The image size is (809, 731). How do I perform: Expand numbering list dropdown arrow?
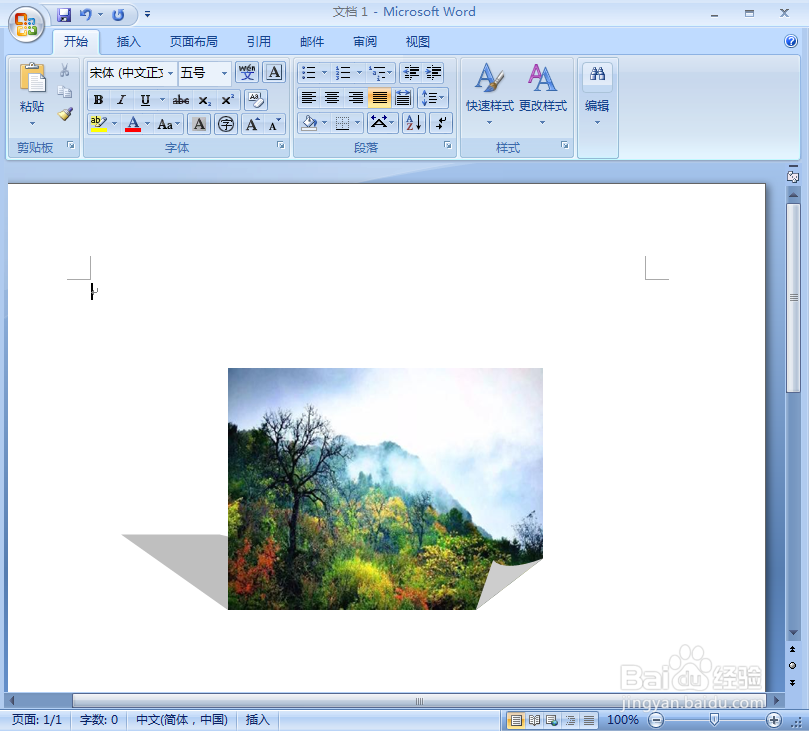coord(359,73)
